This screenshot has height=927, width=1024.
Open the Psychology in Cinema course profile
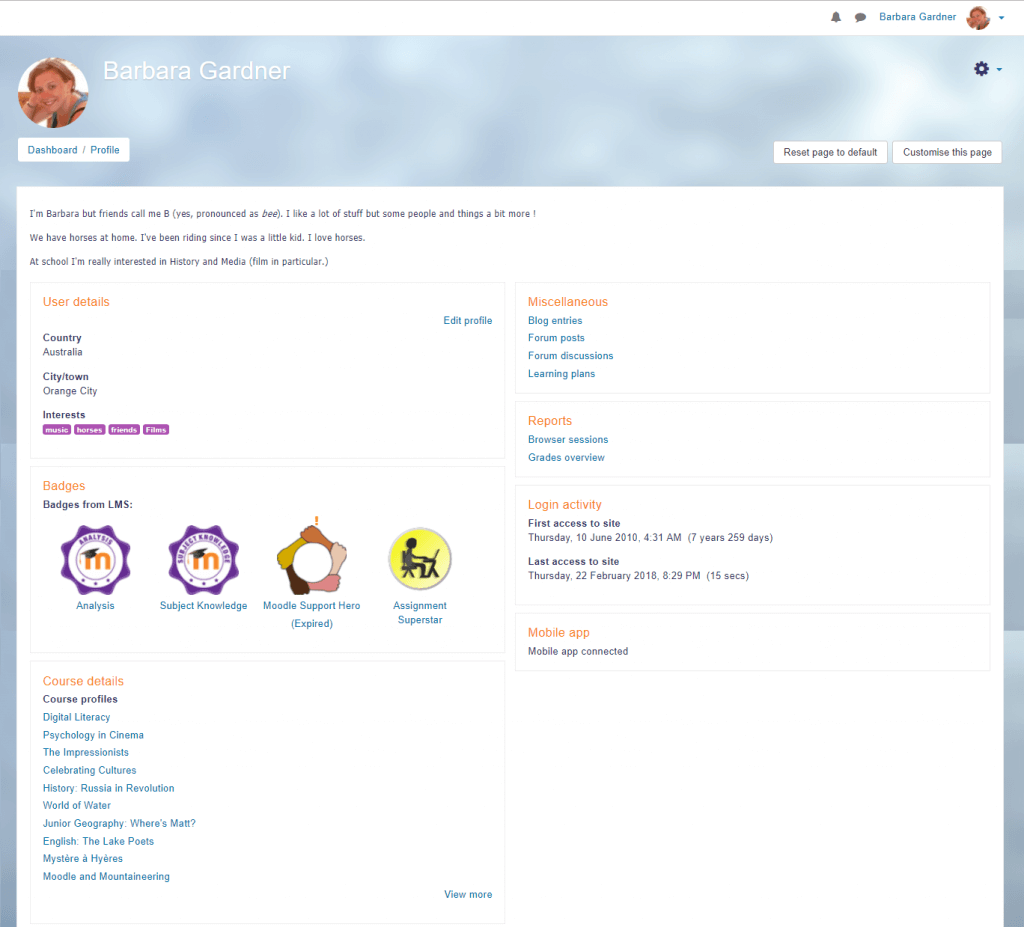[x=93, y=734]
